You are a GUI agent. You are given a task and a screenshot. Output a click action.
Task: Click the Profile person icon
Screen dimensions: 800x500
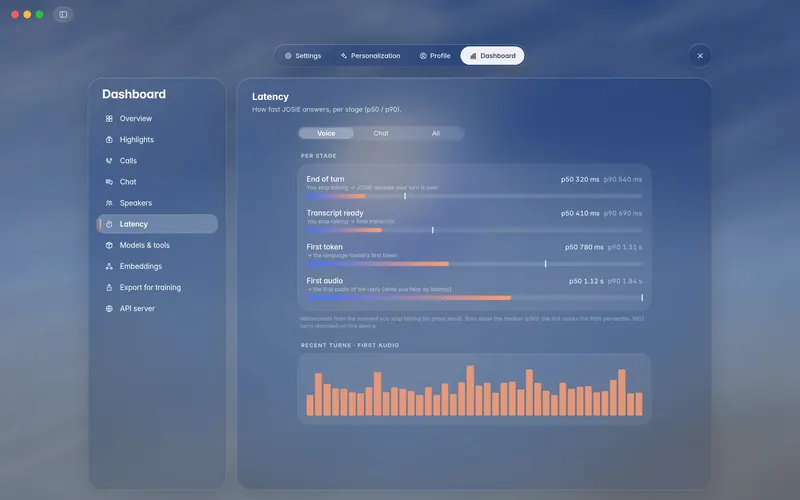click(423, 56)
